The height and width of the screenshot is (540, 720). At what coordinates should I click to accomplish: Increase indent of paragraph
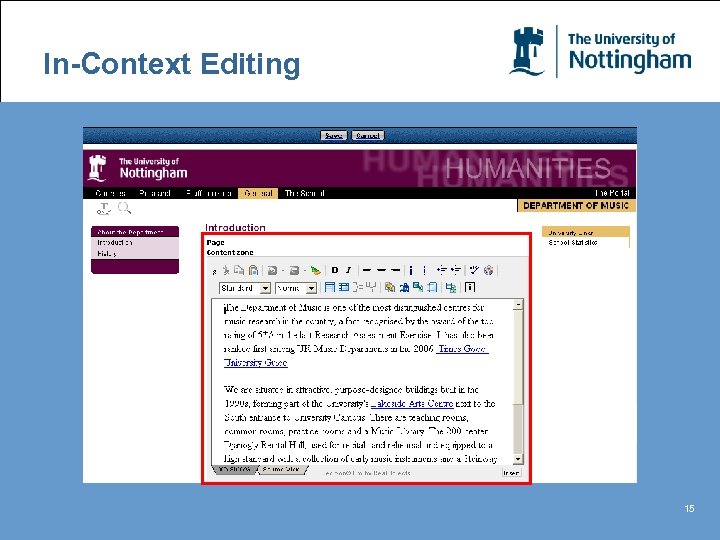456,270
